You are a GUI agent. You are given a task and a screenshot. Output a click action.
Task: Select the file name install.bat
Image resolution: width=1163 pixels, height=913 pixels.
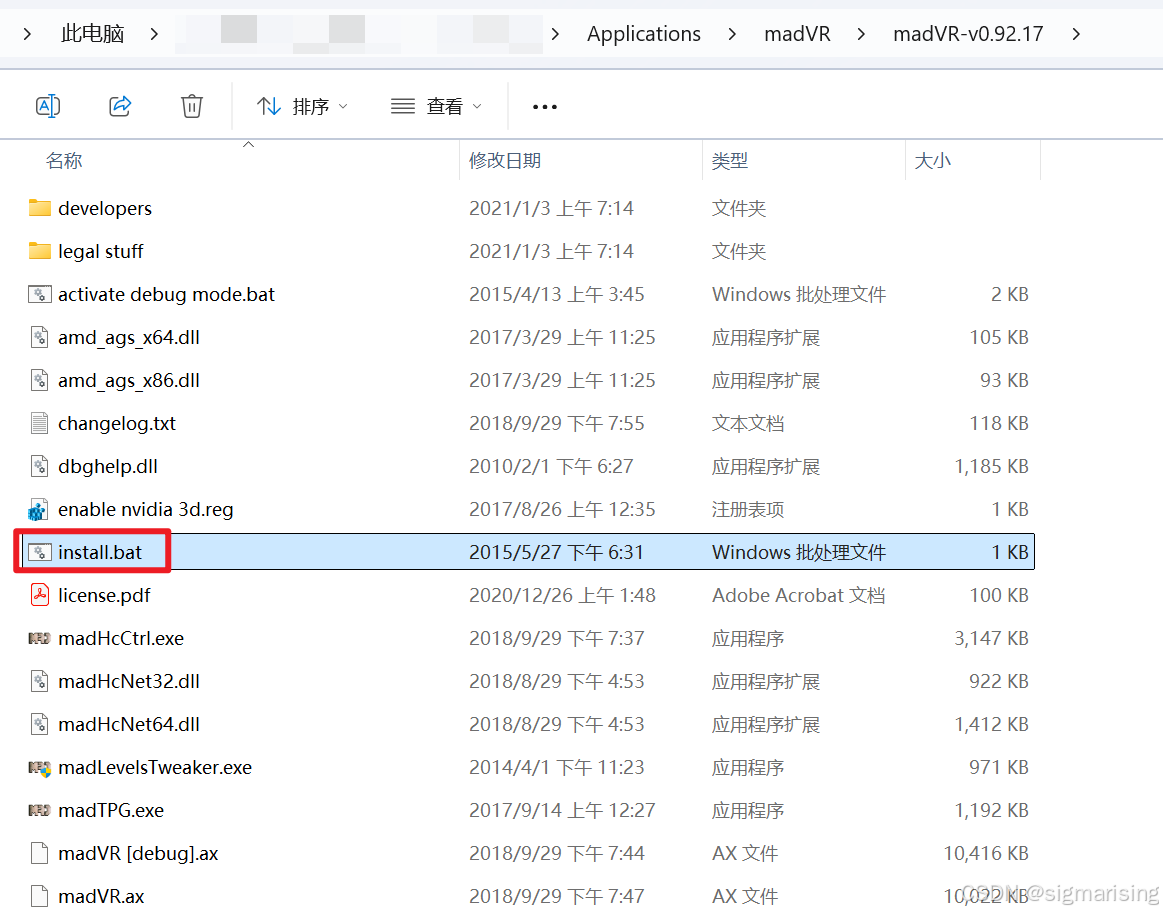click(x=100, y=553)
